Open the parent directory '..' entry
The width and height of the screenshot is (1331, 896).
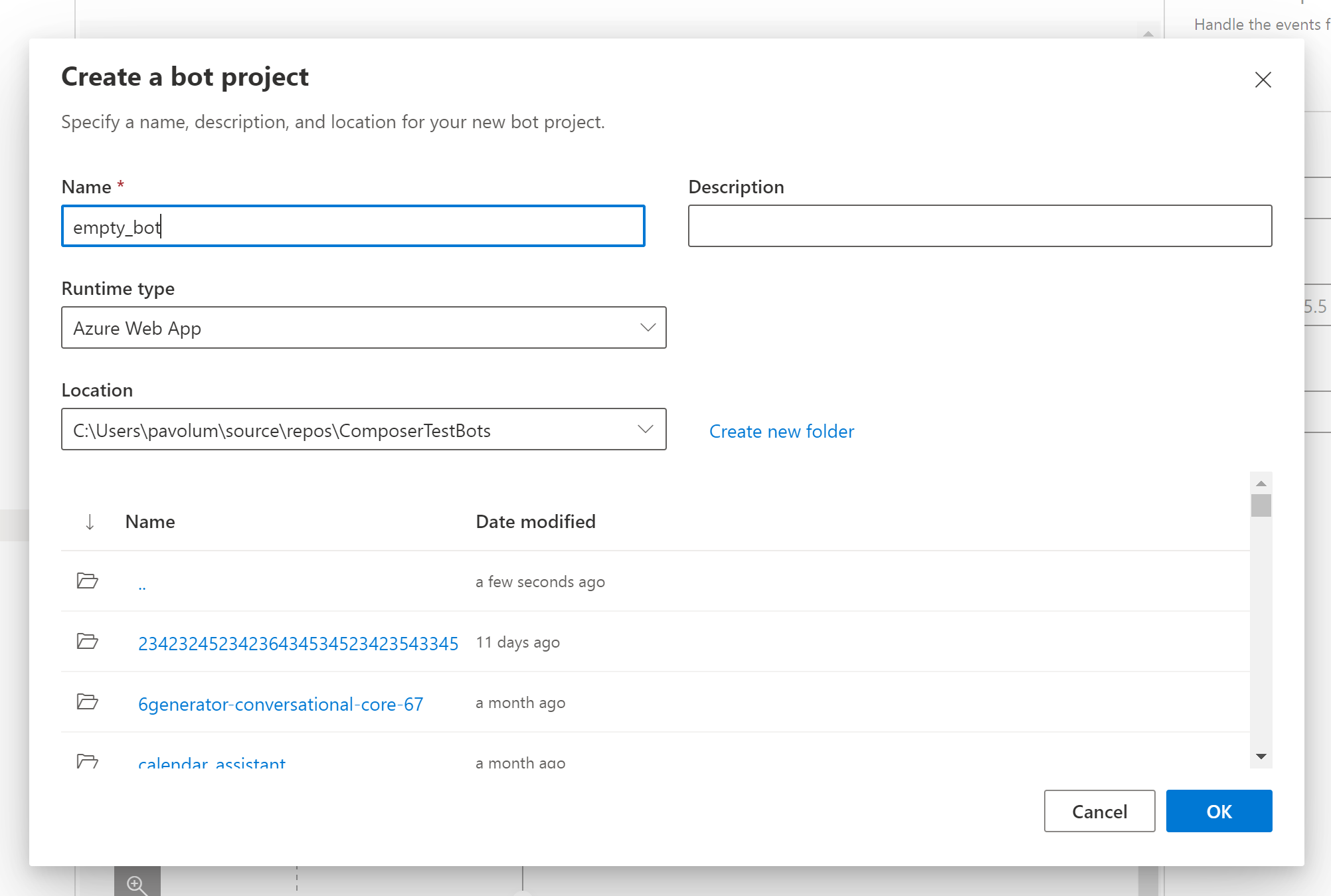pos(142,583)
